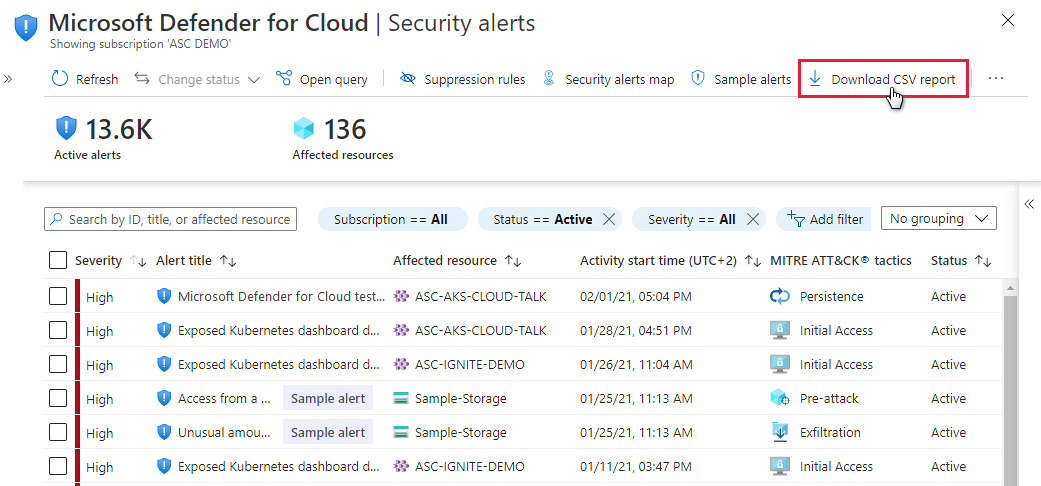1041x486 pixels.
Task: Download CSV report
Action: click(883, 79)
